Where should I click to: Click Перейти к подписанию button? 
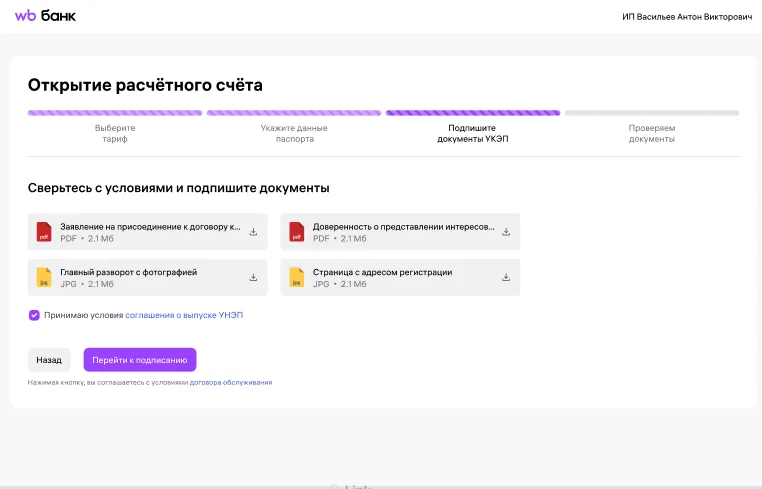point(140,360)
